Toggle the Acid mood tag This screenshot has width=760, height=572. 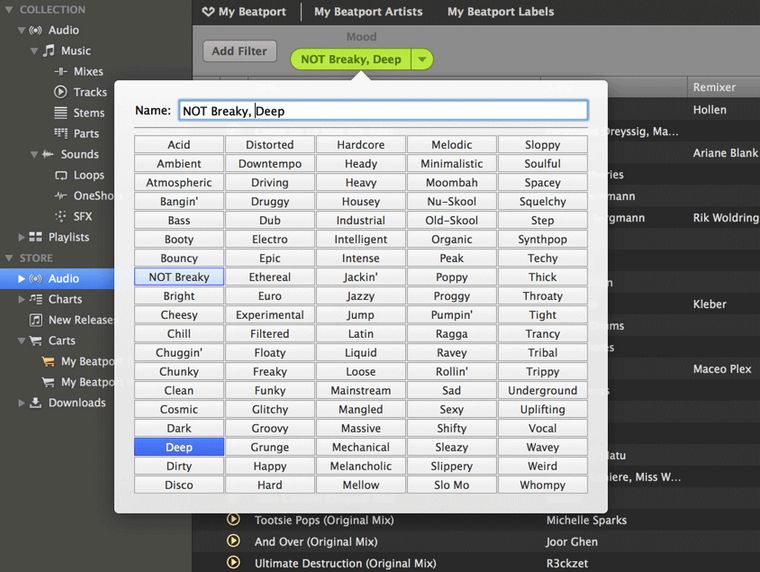click(x=179, y=144)
